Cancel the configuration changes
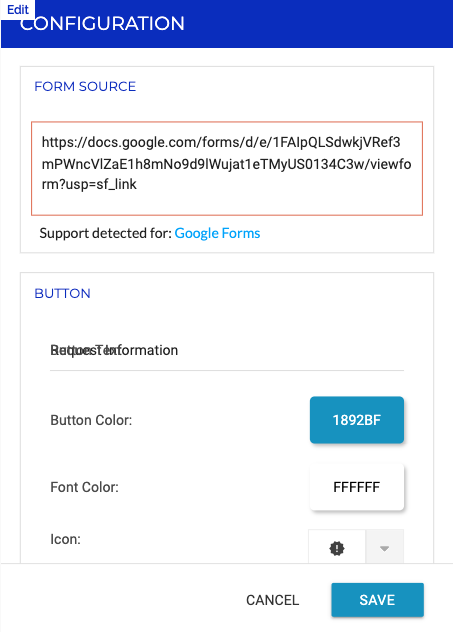 pos(272,600)
